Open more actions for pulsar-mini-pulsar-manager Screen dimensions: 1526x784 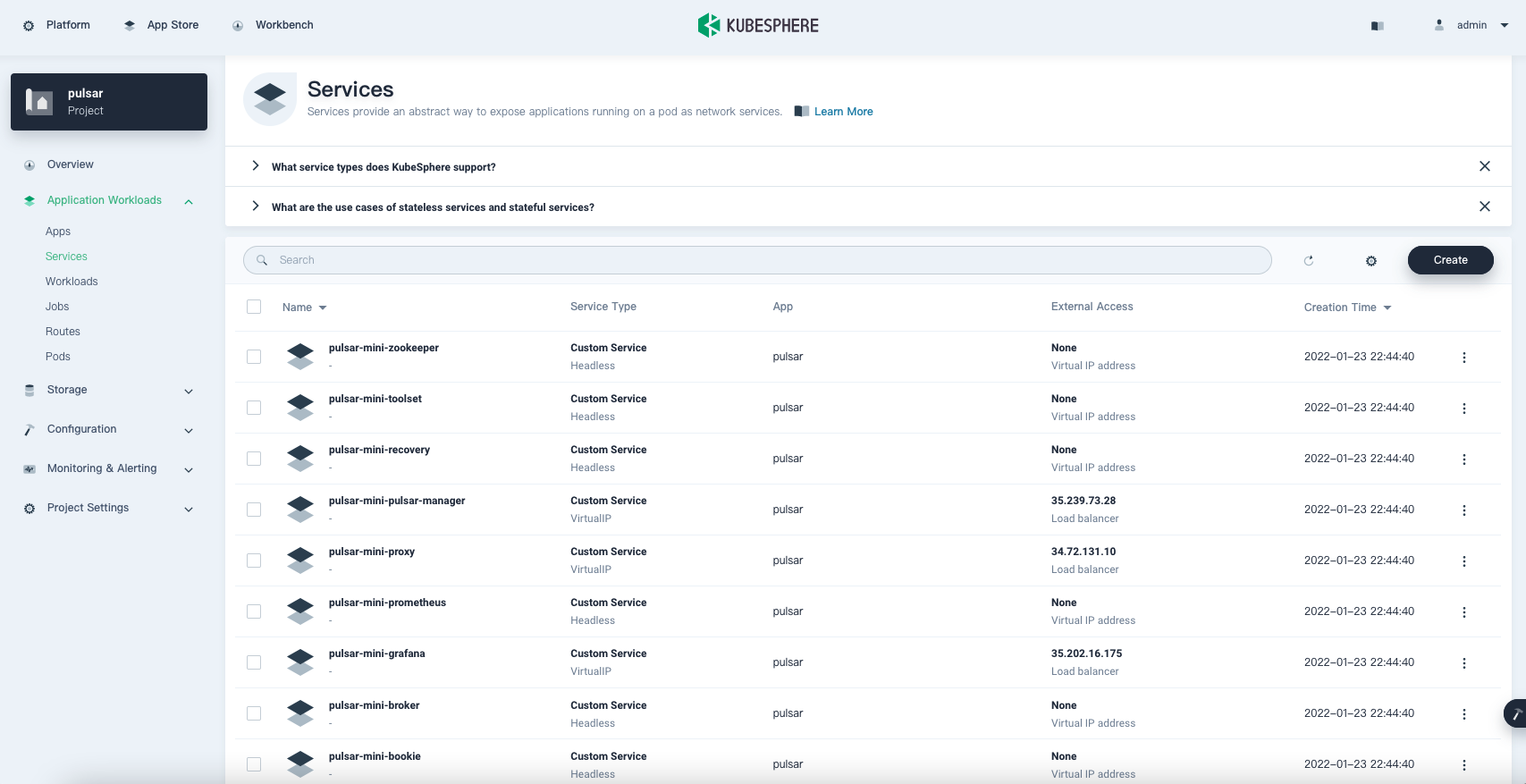tap(1464, 510)
